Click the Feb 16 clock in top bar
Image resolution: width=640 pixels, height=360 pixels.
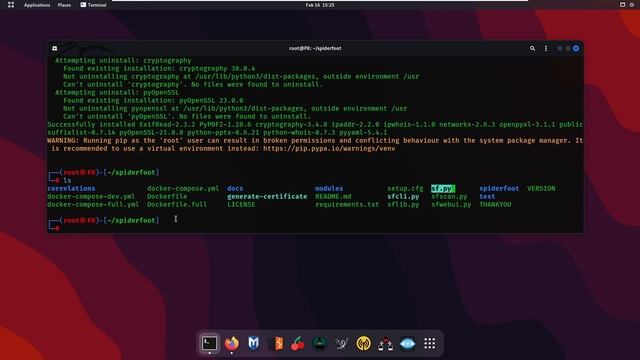click(320, 5)
